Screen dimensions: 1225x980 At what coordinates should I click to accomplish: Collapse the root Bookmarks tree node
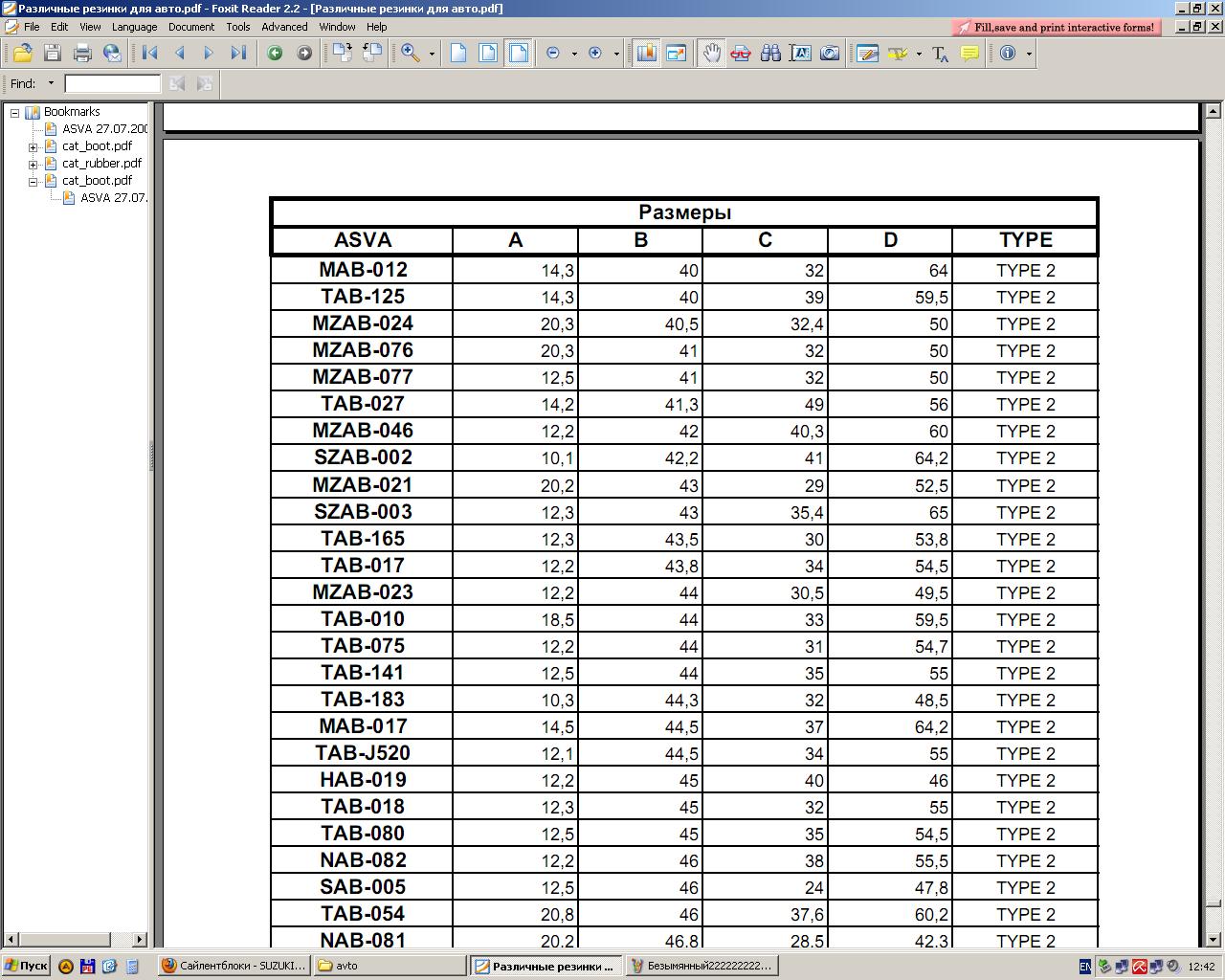point(15,112)
